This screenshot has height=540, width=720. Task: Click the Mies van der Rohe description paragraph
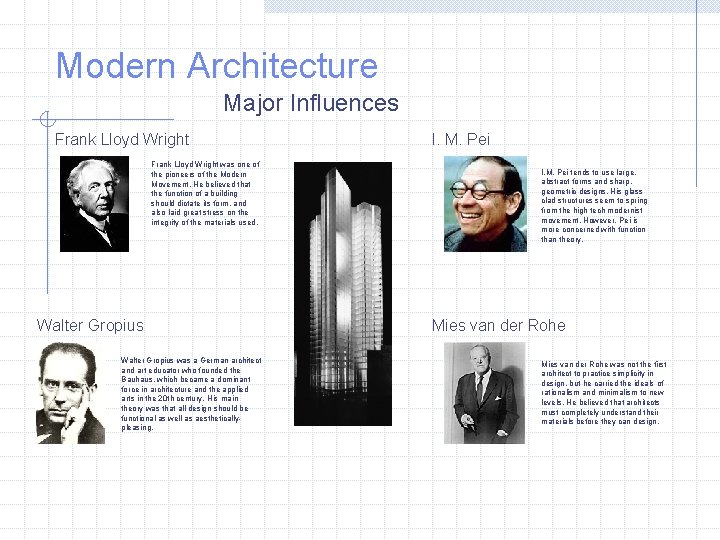(603, 393)
